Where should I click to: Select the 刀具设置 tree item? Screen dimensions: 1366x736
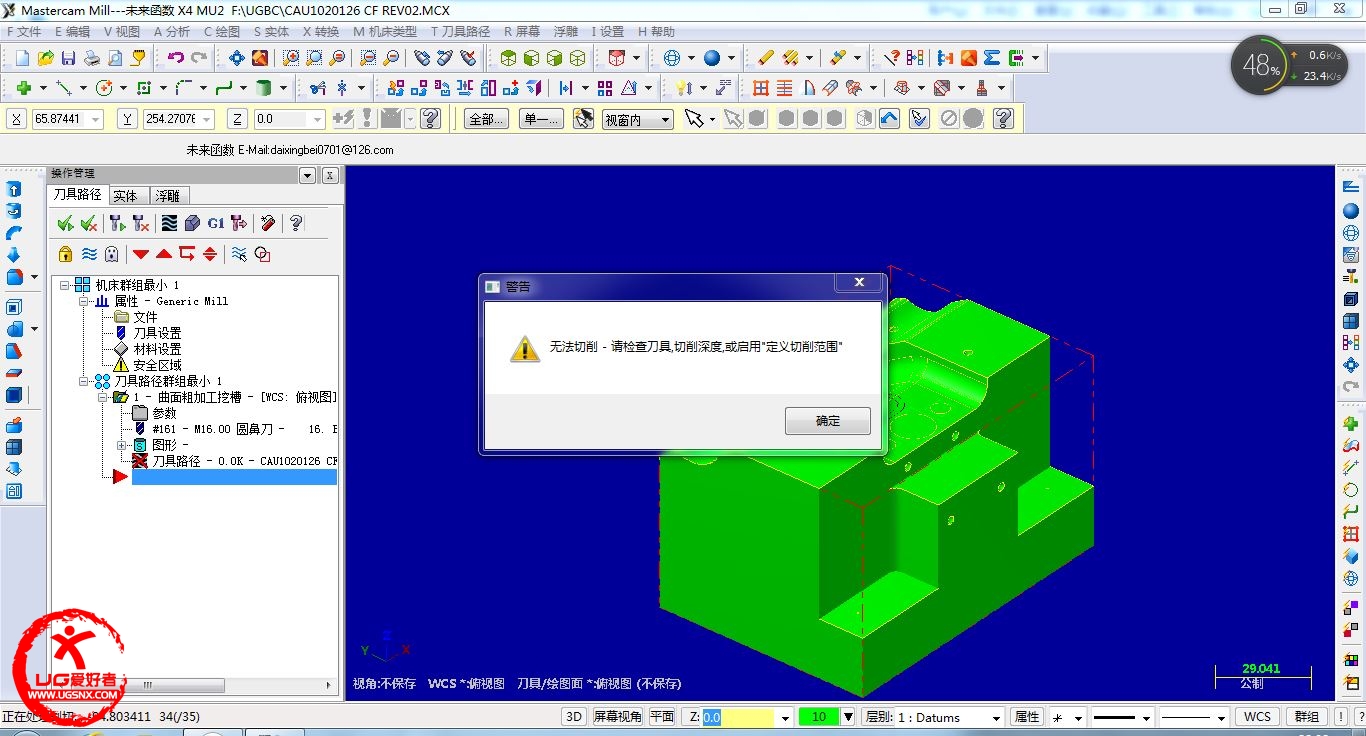pos(157,333)
